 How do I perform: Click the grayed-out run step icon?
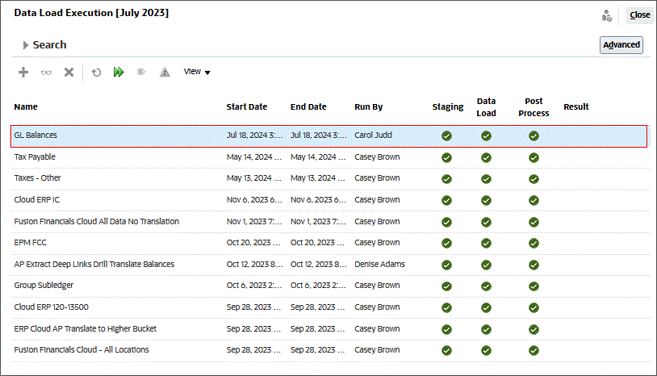click(141, 72)
